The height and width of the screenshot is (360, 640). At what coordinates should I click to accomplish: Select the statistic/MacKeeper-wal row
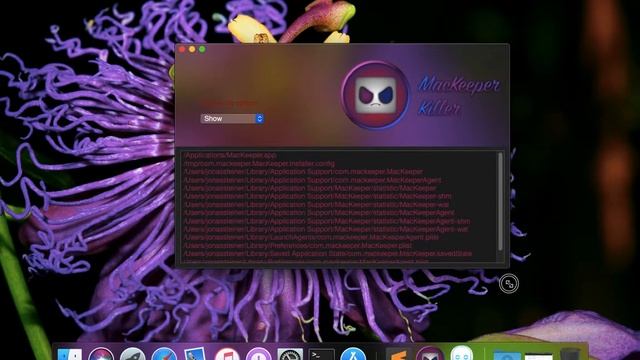pyautogui.click(x=316, y=204)
